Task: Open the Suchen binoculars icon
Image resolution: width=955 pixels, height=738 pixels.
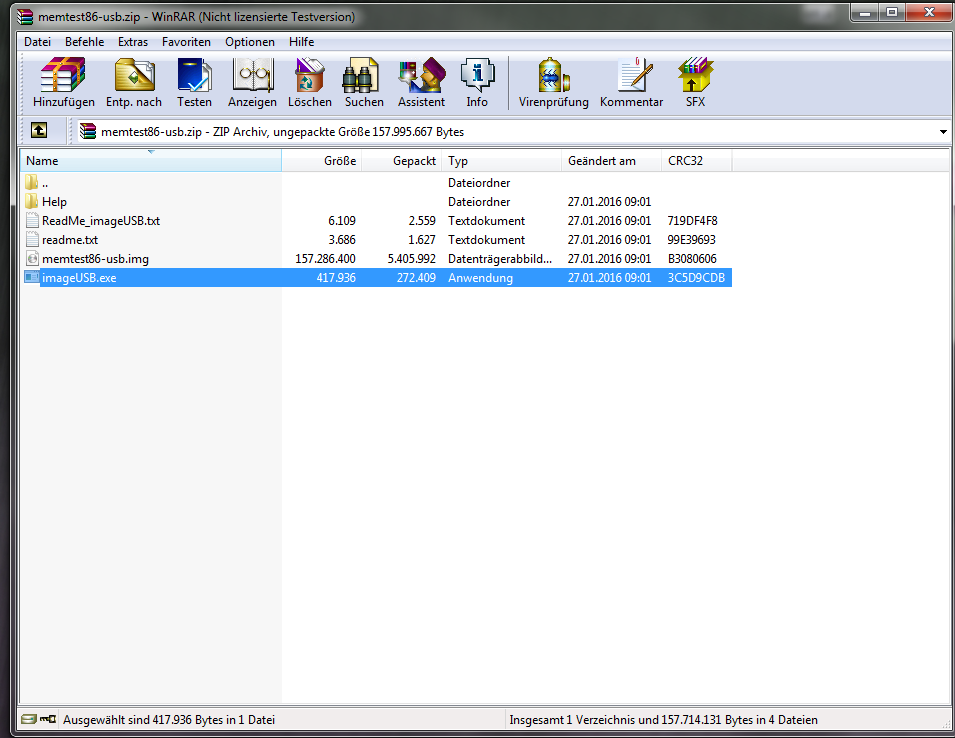Action: [361, 76]
